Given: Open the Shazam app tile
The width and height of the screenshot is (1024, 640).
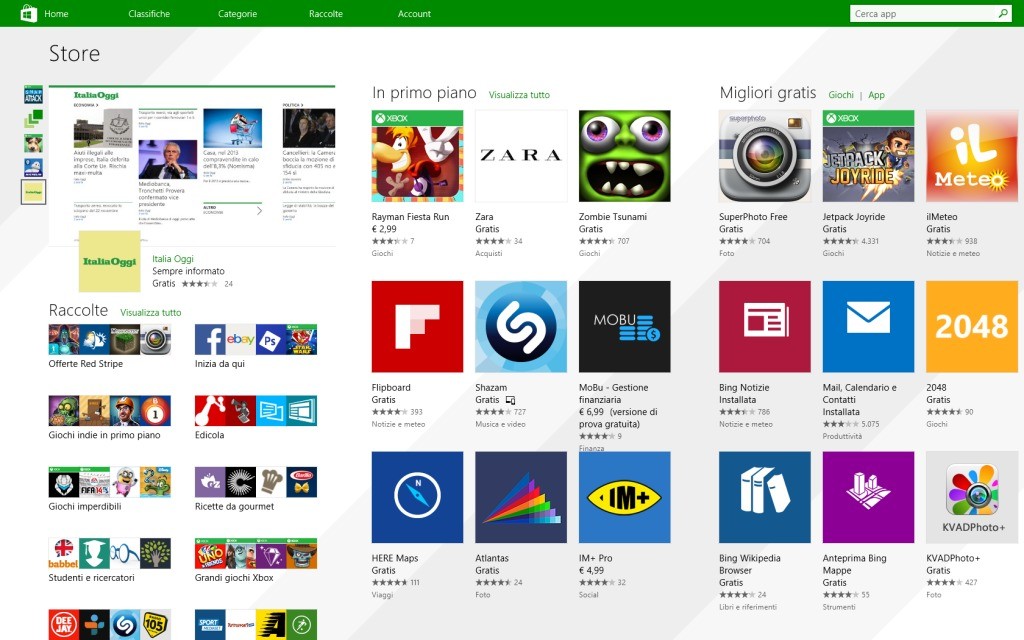Looking at the screenshot, I should coord(520,325).
